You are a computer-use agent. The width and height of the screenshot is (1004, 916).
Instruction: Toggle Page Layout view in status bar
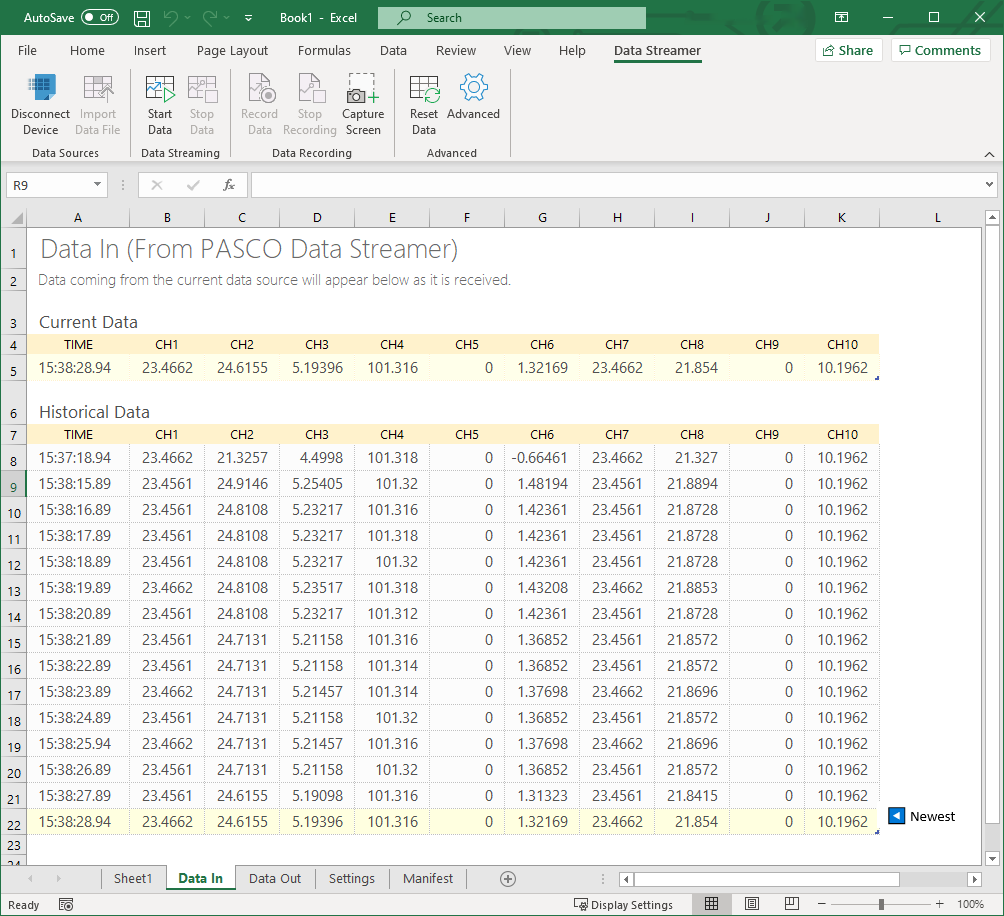click(751, 903)
